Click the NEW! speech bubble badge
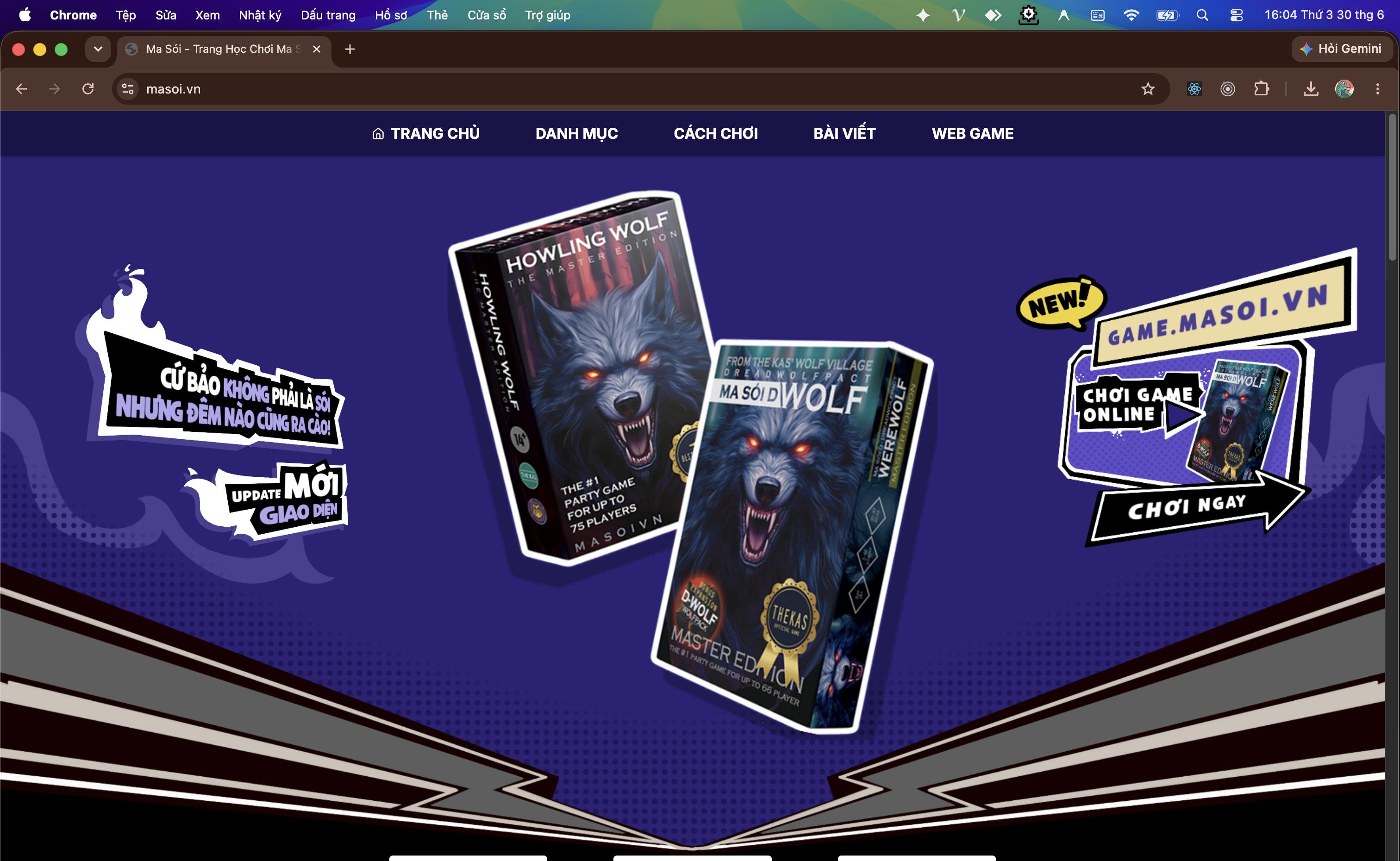Screen dimensions: 1400x861 (1061, 303)
